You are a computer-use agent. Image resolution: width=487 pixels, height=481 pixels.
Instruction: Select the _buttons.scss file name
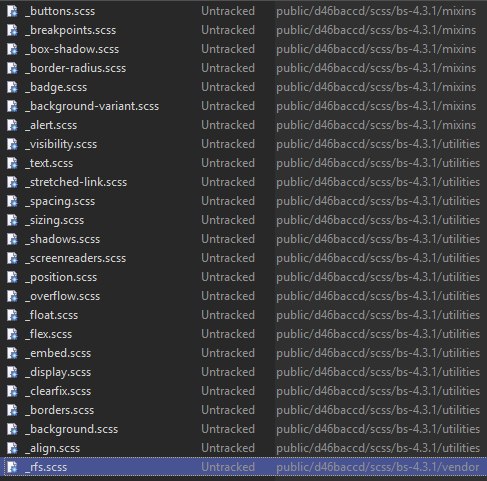60,11
